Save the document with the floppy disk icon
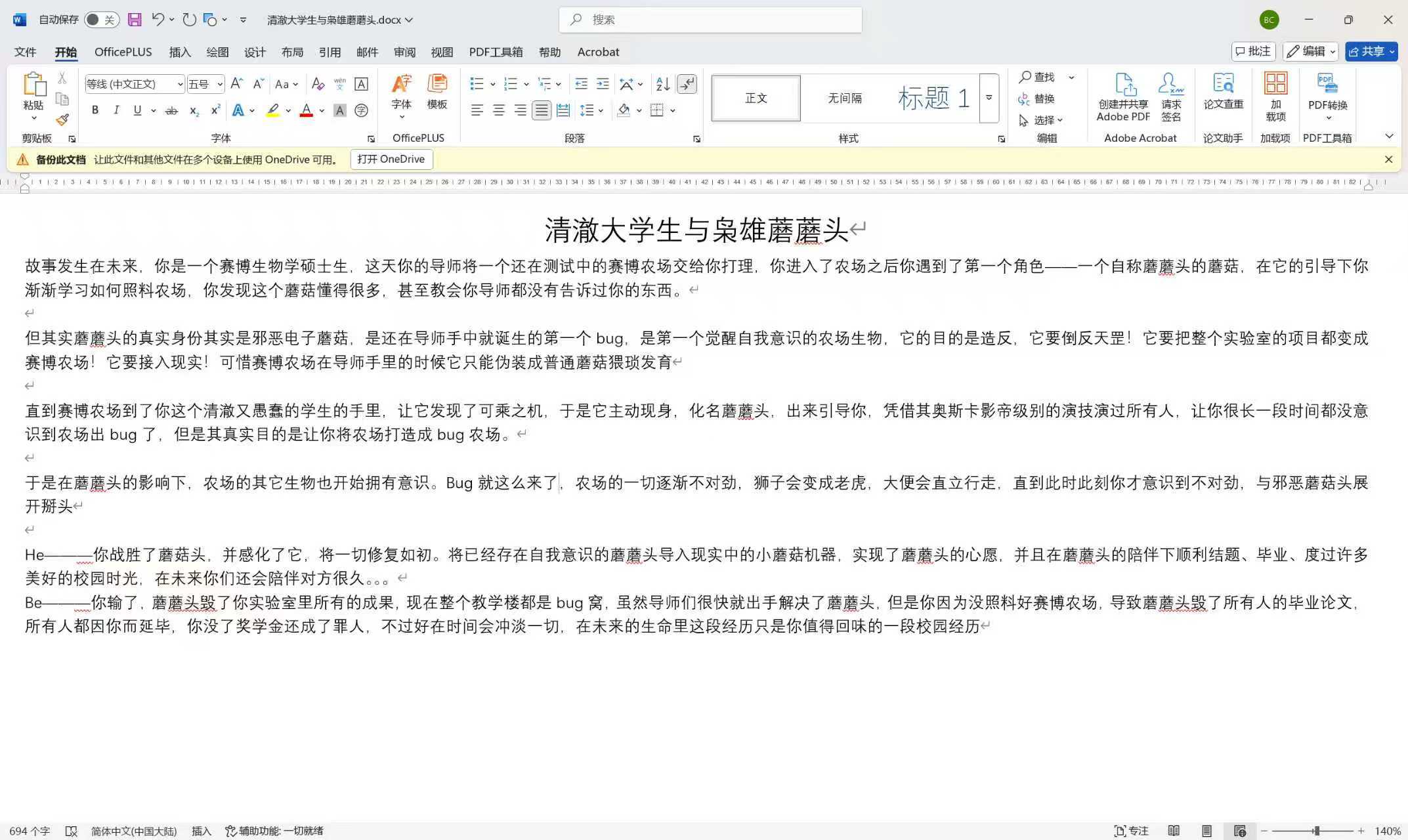The width and height of the screenshot is (1408, 840). click(135, 20)
